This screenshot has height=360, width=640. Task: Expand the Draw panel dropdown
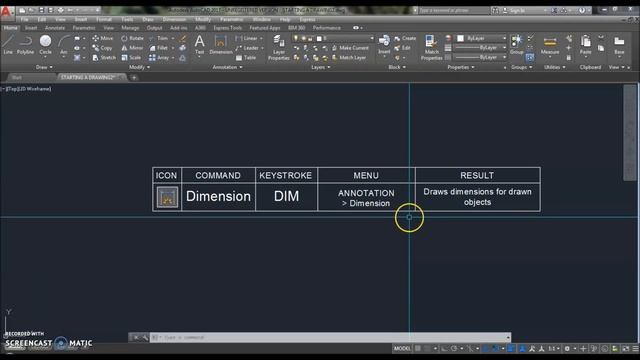(x=44, y=67)
